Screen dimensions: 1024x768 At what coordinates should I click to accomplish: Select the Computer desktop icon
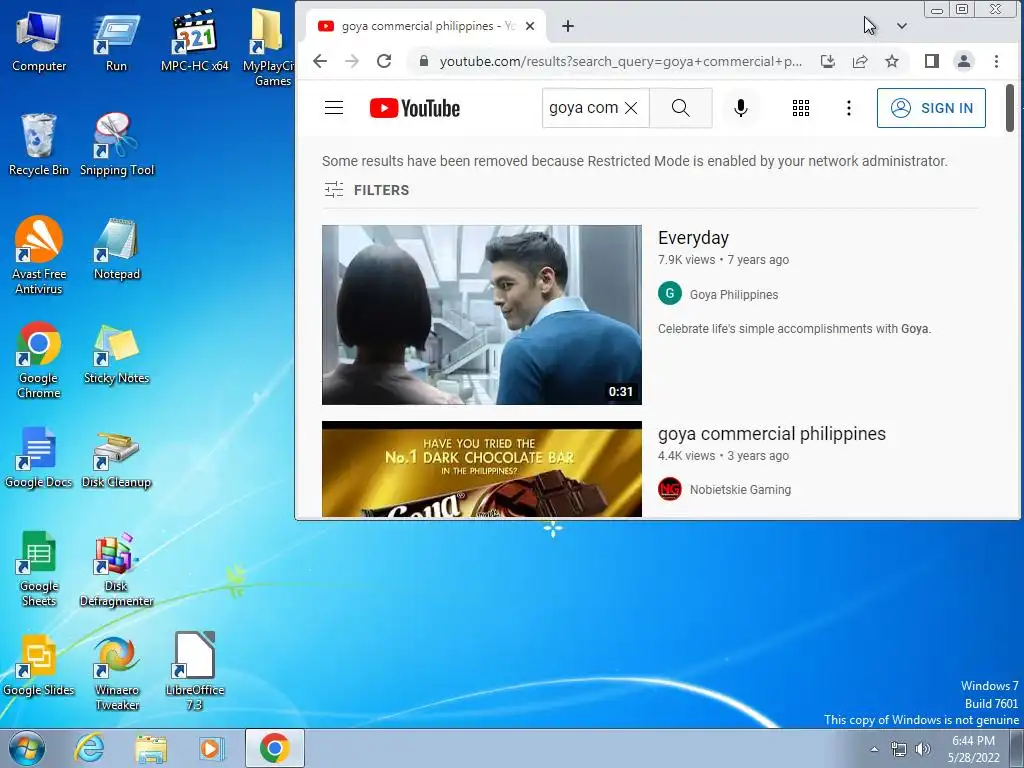(x=39, y=42)
